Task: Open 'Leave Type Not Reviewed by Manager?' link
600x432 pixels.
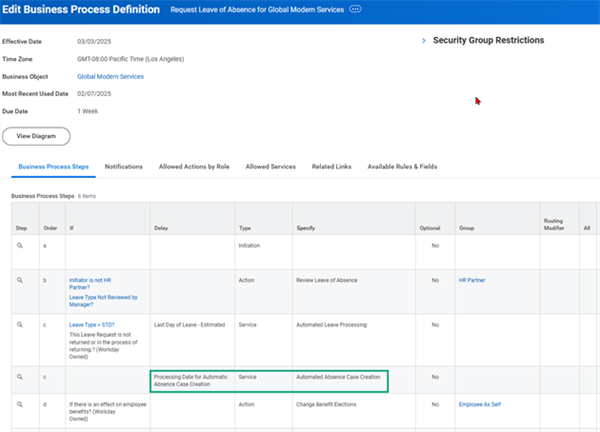Action: (x=103, y=301)
